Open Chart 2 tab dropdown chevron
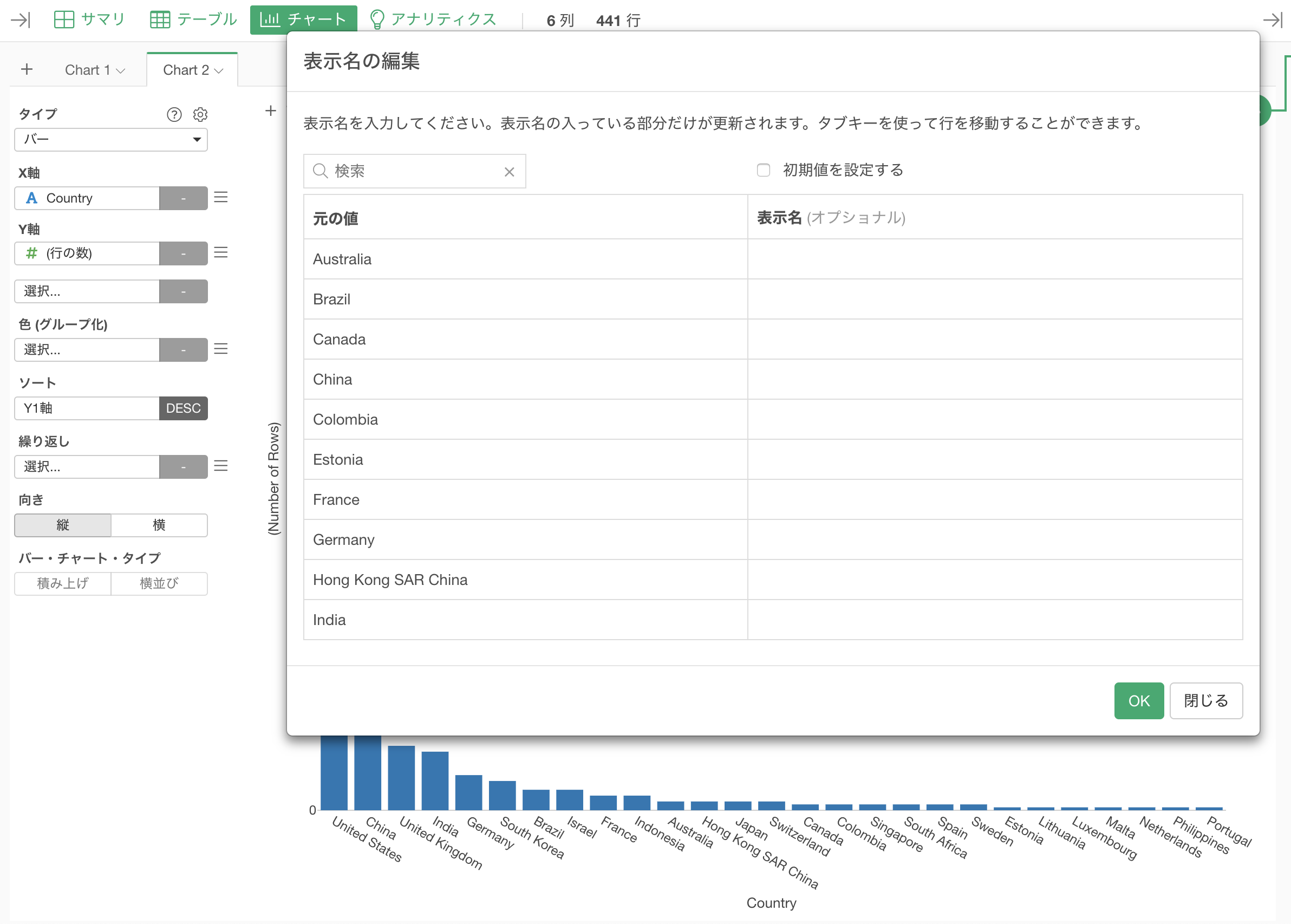The height and width of the screenshot is (924, 1291). (219, 70)
